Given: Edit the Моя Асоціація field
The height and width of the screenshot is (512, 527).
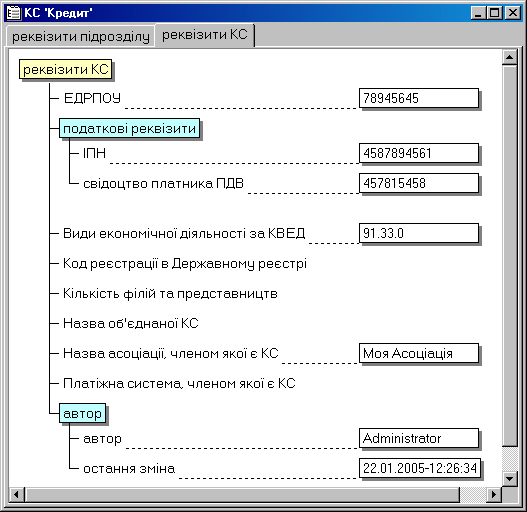Looking at the screenshot, I should point(419,353).
